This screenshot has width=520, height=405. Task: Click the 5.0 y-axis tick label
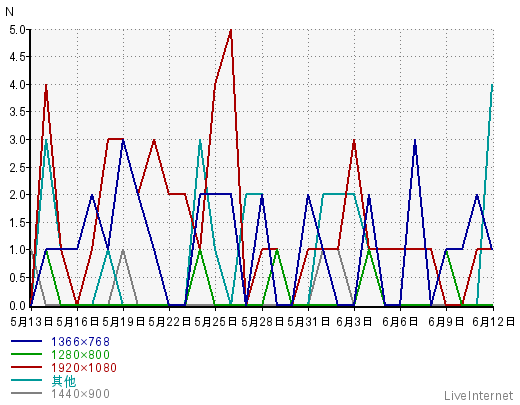click(x=17, y=30)
